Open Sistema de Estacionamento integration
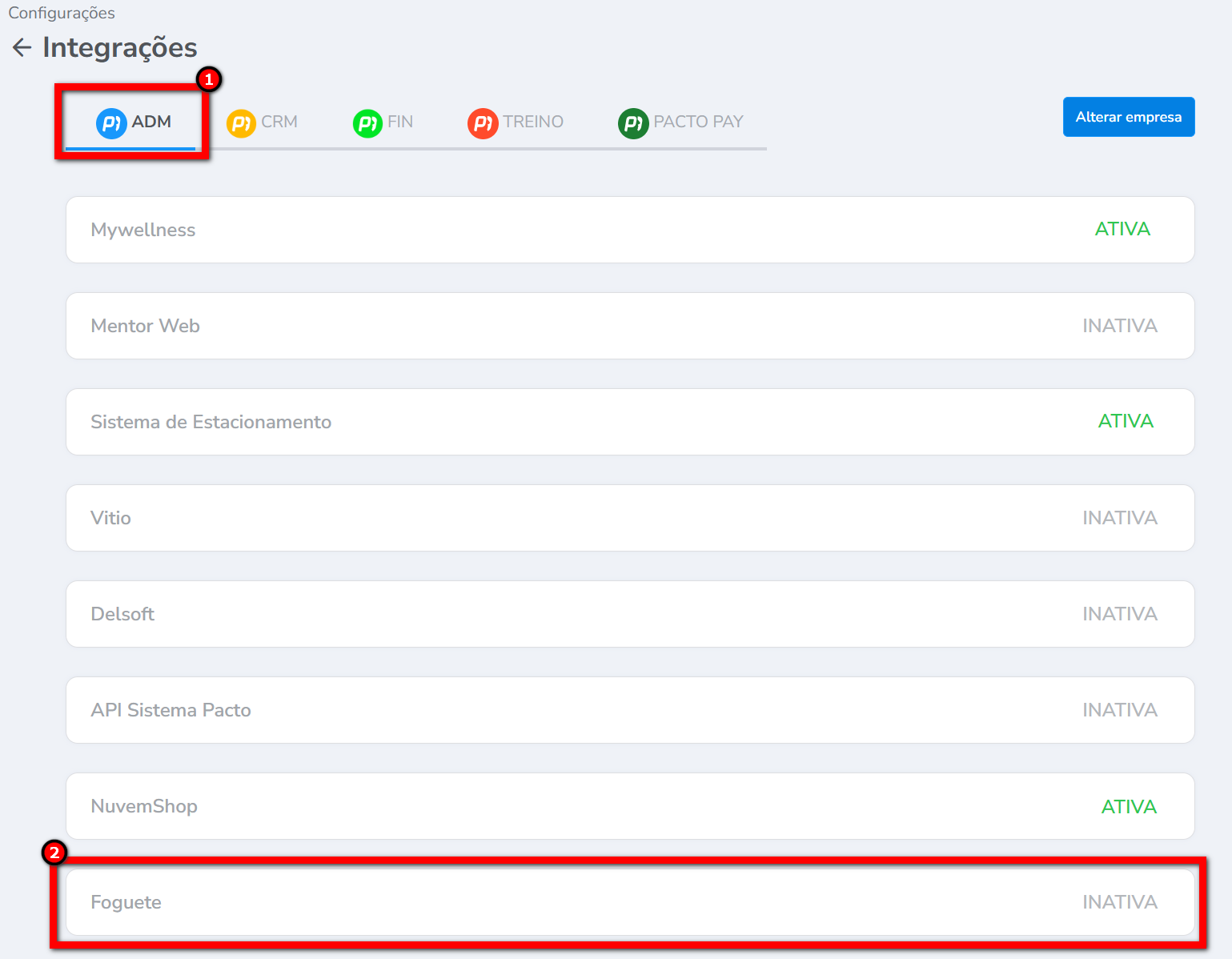 click(x=629, y=422)
